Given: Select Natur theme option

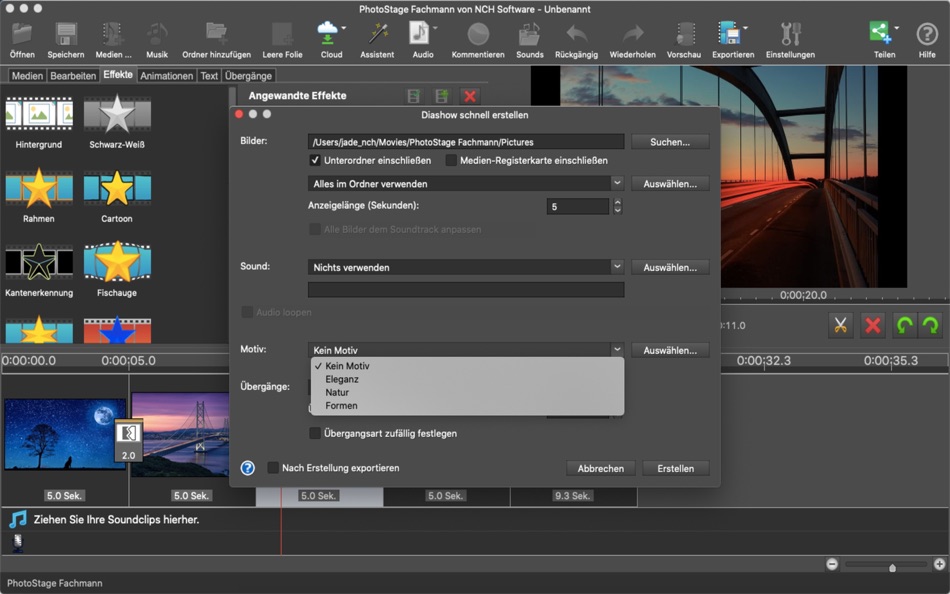Looking at the screenshot, I should (467, 393).
